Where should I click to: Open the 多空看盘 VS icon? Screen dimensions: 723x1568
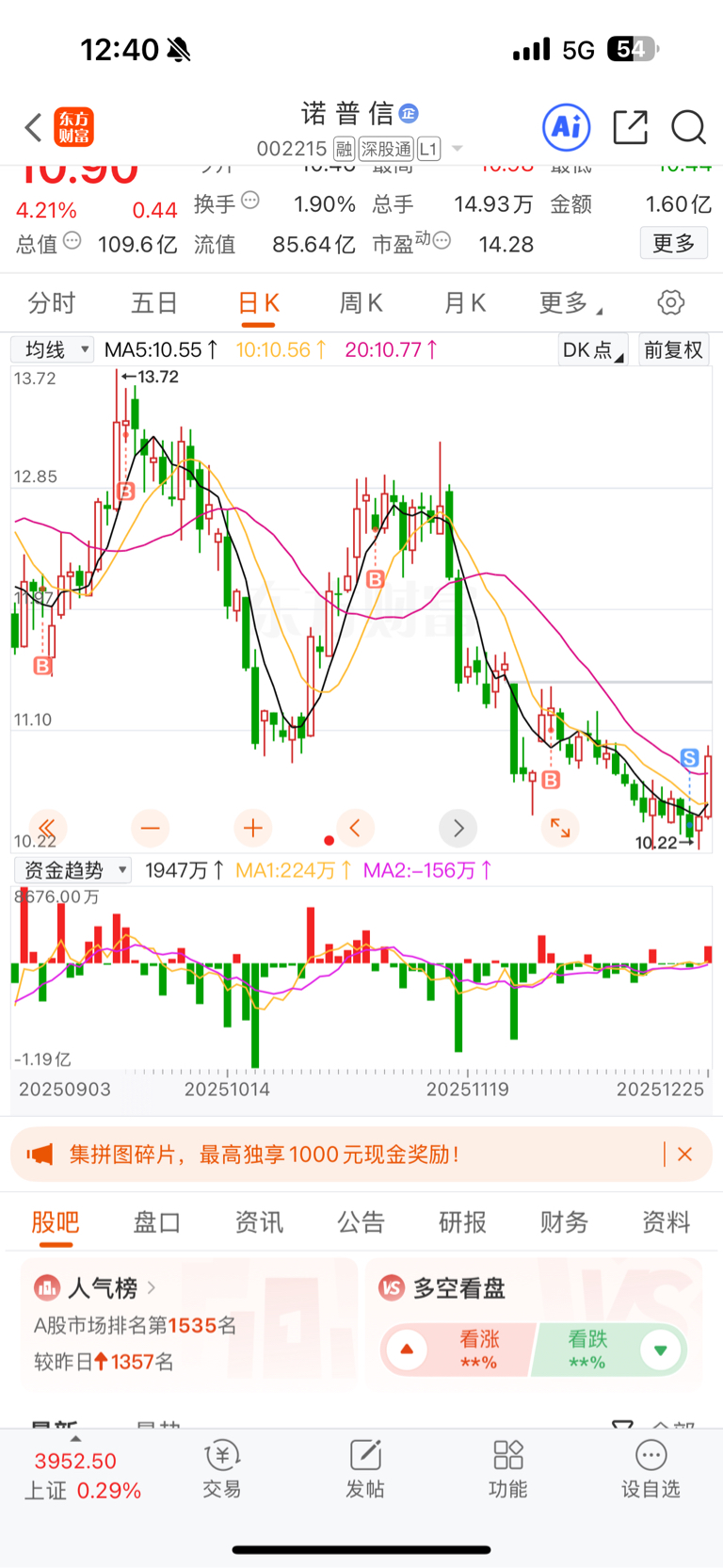(x=392, y=1287)
